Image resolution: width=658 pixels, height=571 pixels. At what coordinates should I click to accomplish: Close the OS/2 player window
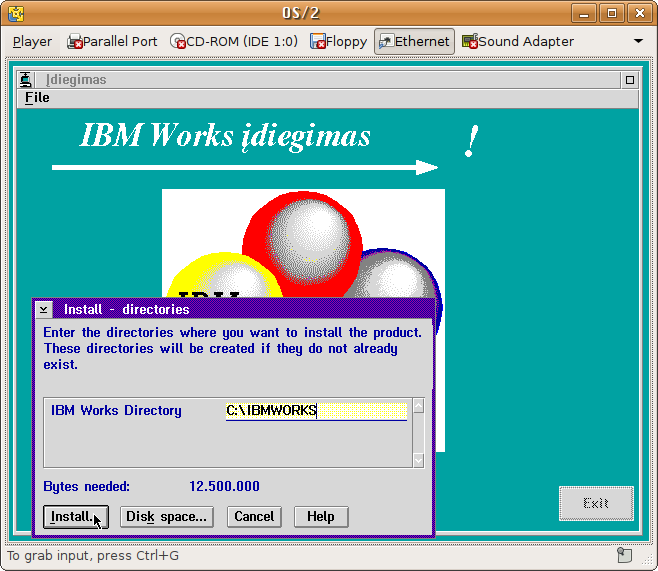click(x=640, y=13)
